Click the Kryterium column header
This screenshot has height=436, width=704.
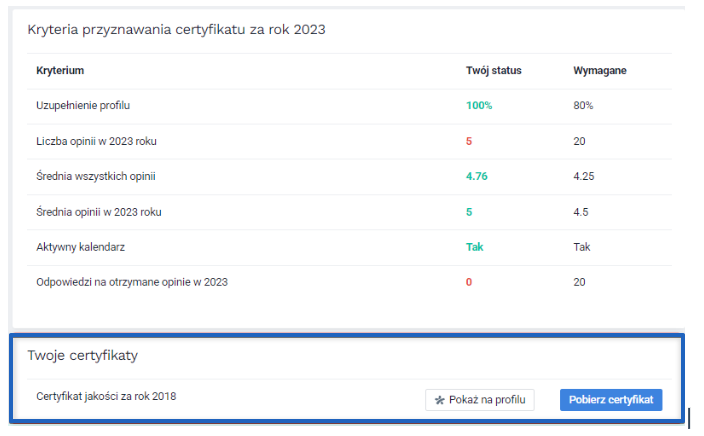[x=59, y=71]
